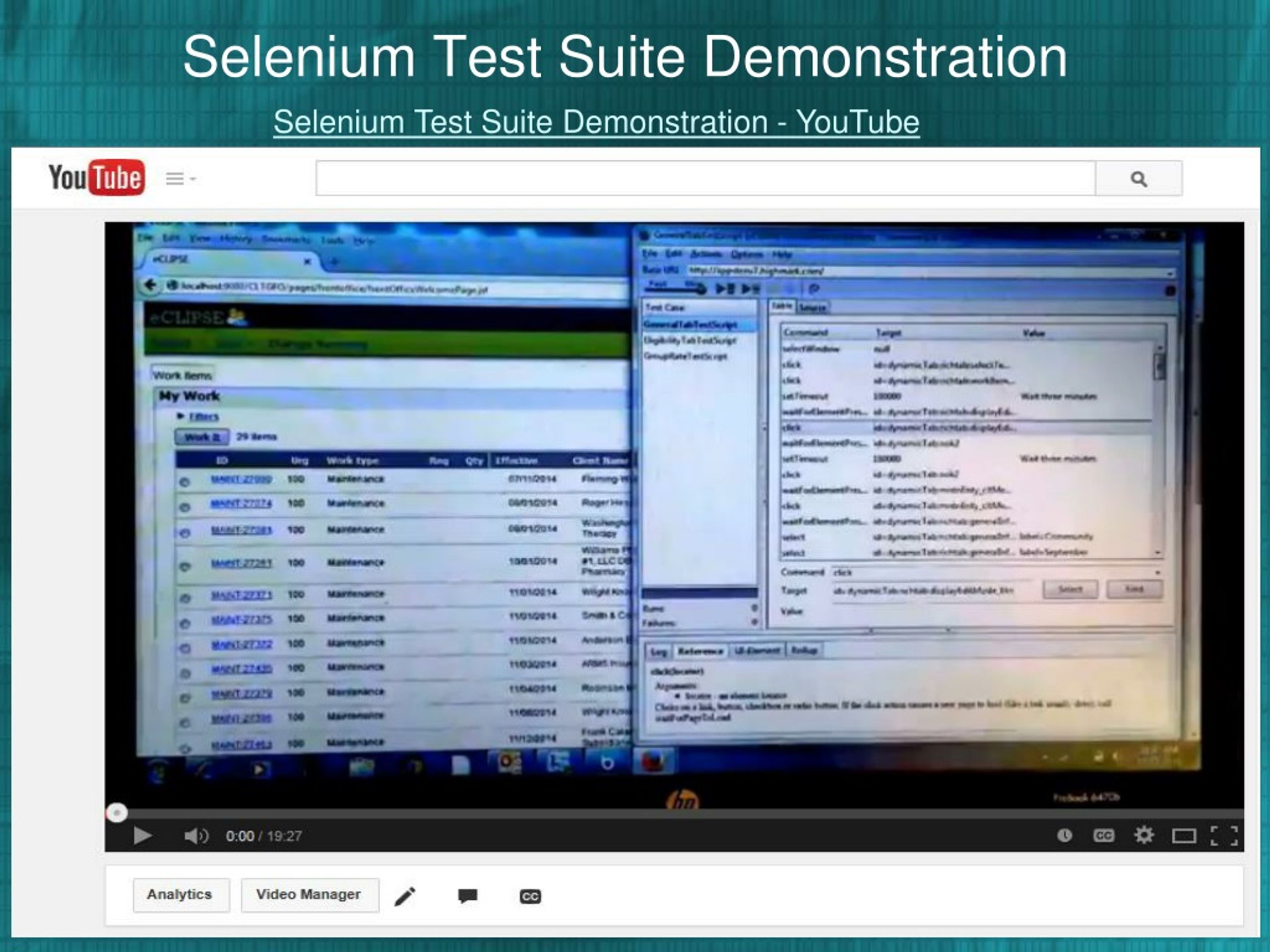Enter fullscreen mode
The width and height of the screenshot is (1270, 952).
(x=1224, y=836)
